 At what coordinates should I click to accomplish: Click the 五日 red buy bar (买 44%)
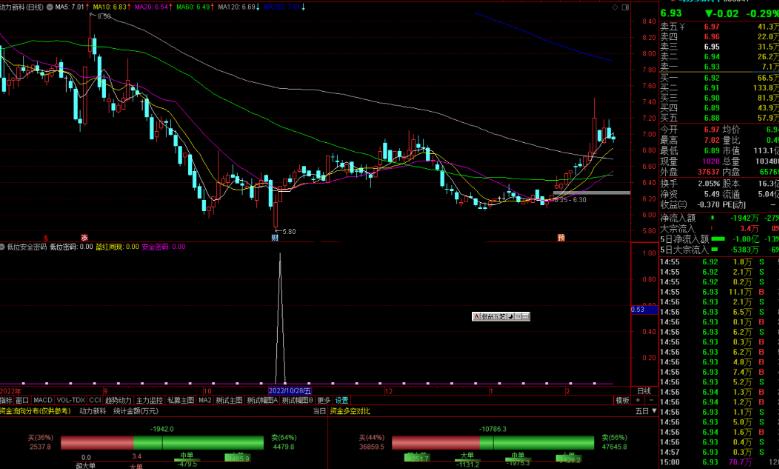click(x=436, y=443)
